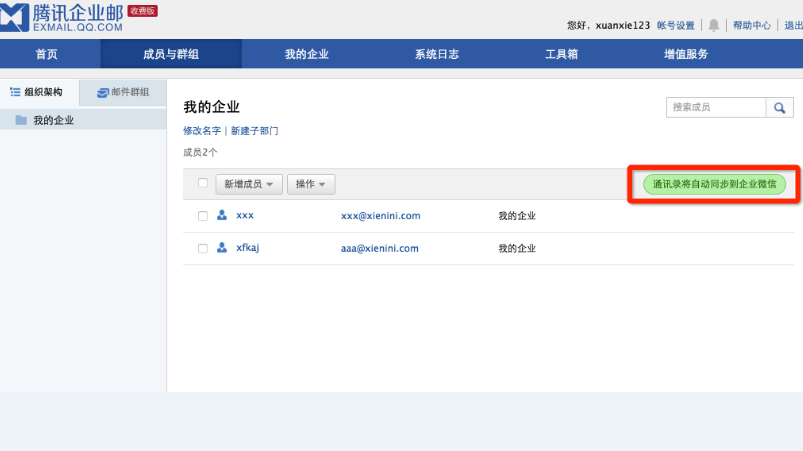This screenshot has height=451, width=803.
Task: Click the 我的企业 folder icon in sidebar
Action: pyautogui.click(x=20, y=120)
